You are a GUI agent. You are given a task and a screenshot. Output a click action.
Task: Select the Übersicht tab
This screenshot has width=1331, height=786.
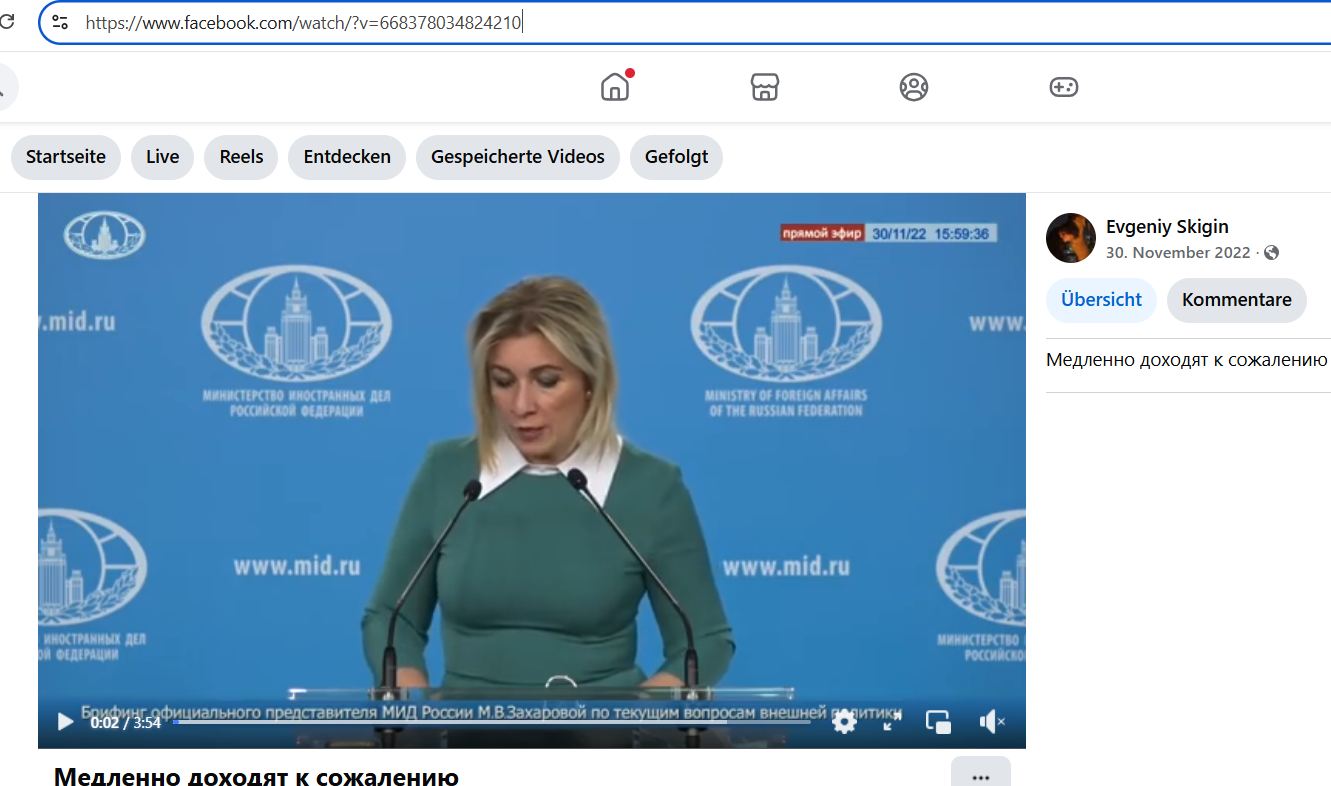[x=1101, y=300]
